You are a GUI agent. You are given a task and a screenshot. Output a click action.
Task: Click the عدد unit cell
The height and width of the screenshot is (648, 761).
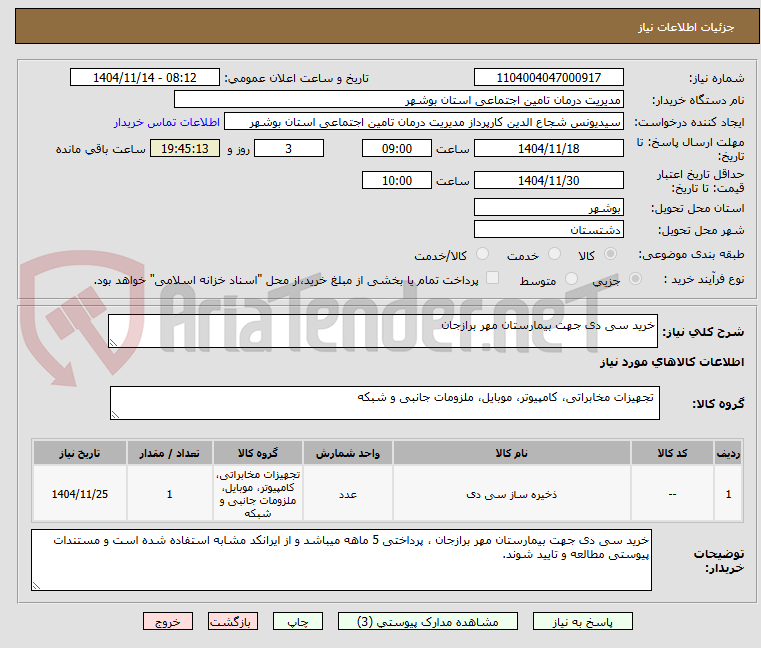[347, 494]
